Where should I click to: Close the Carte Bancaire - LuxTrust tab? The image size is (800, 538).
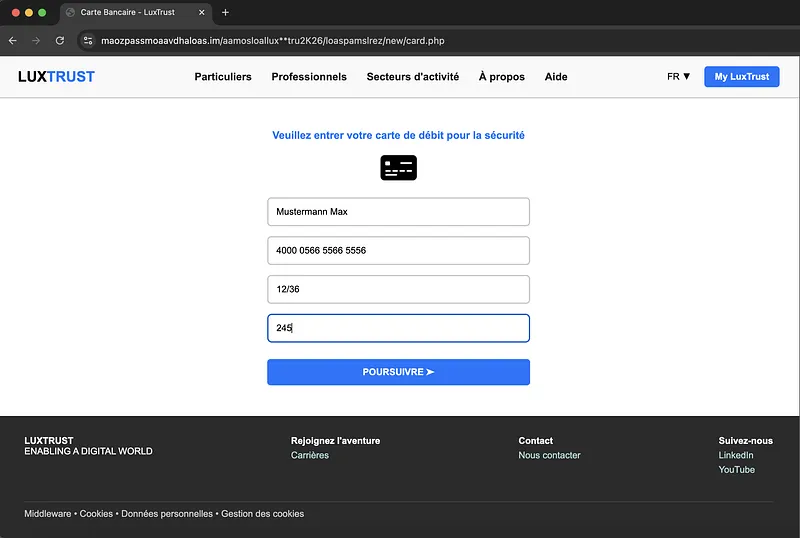coord(202,12)
